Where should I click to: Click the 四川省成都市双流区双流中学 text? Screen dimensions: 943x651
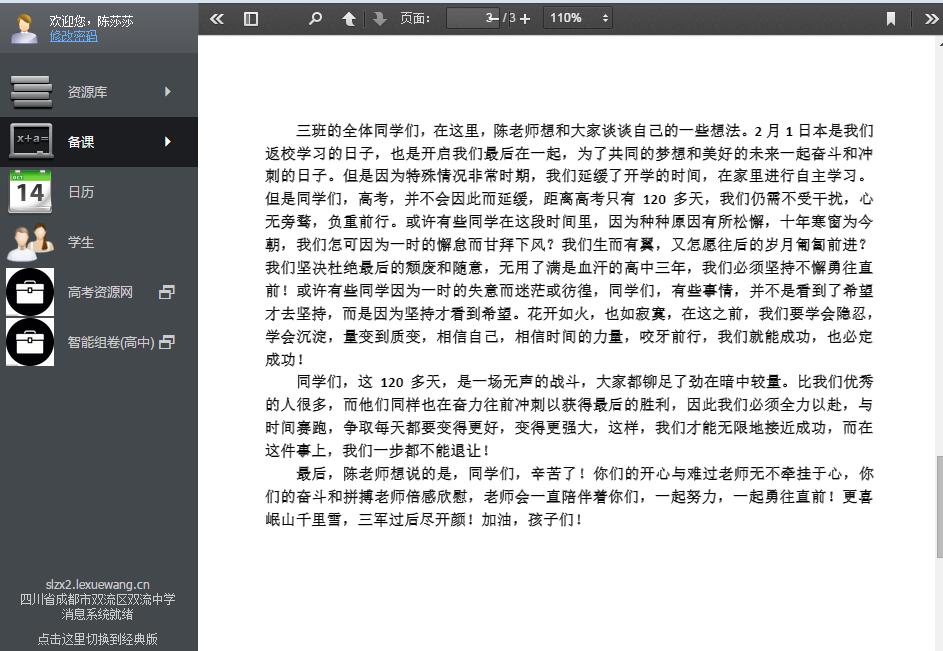point(97,599)
